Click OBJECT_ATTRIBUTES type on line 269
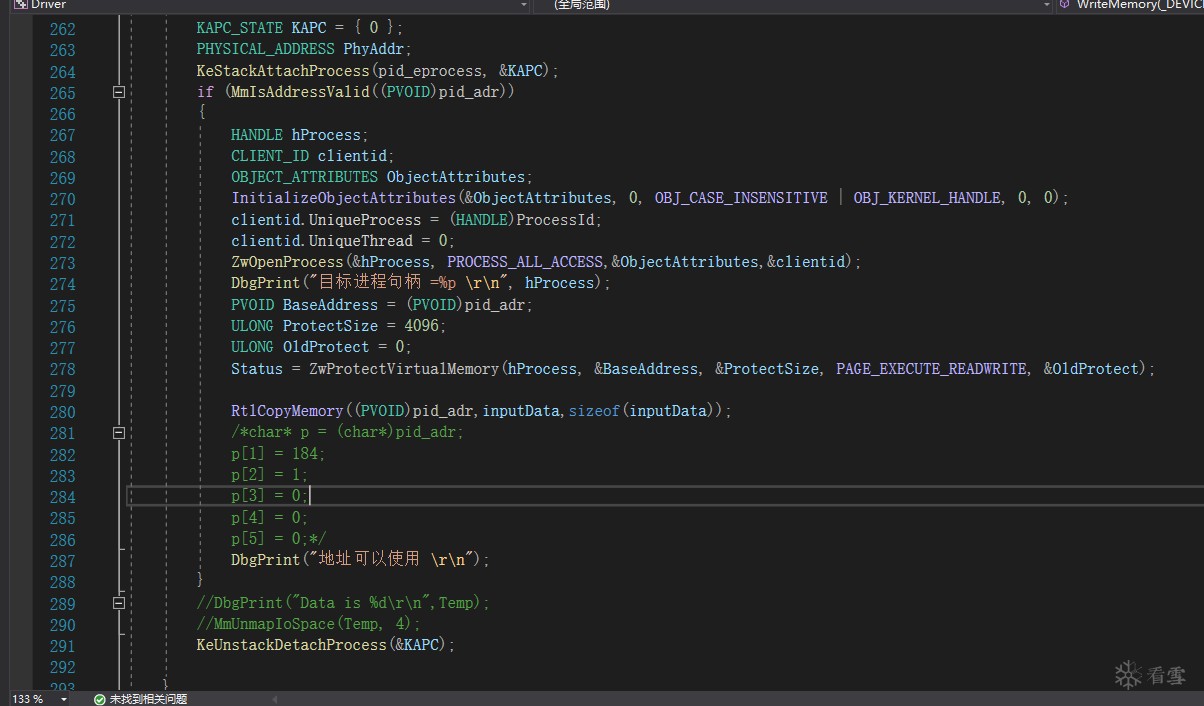 coord(305,177)
